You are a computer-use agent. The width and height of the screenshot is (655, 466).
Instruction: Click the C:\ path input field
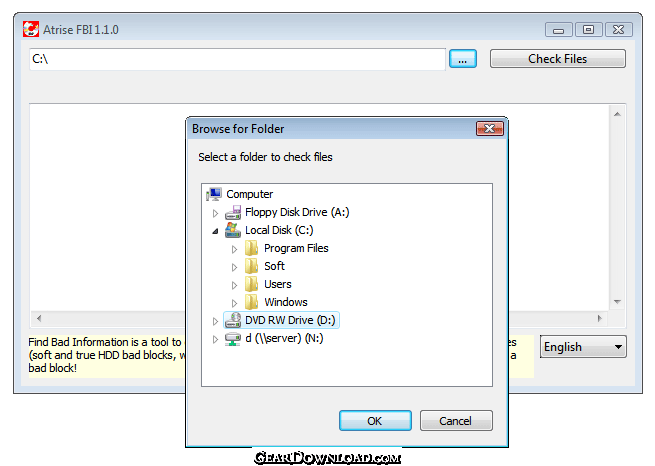[x=237, y=59]
